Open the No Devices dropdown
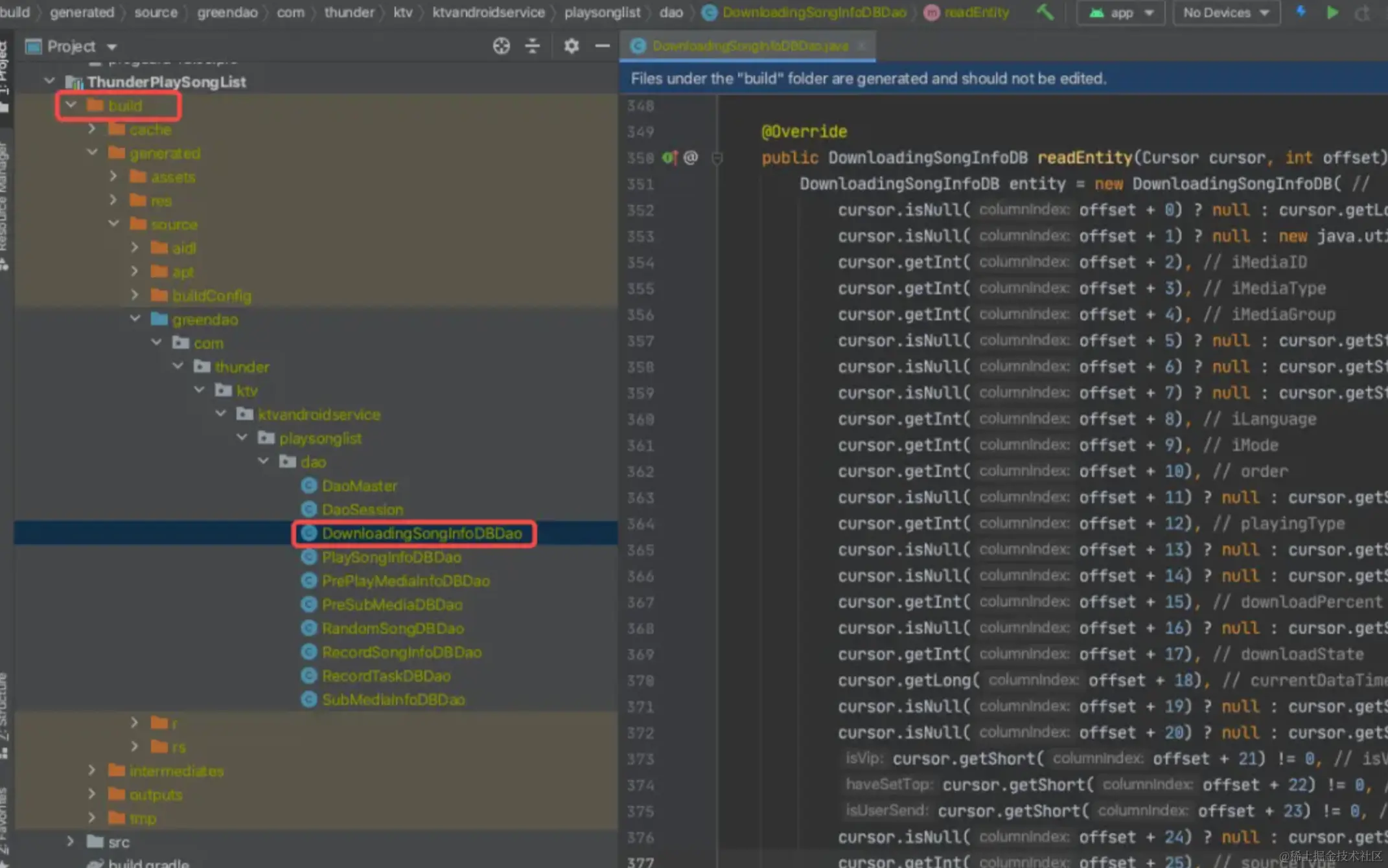Screen dimensions: 1388x868 point(1225,12)
